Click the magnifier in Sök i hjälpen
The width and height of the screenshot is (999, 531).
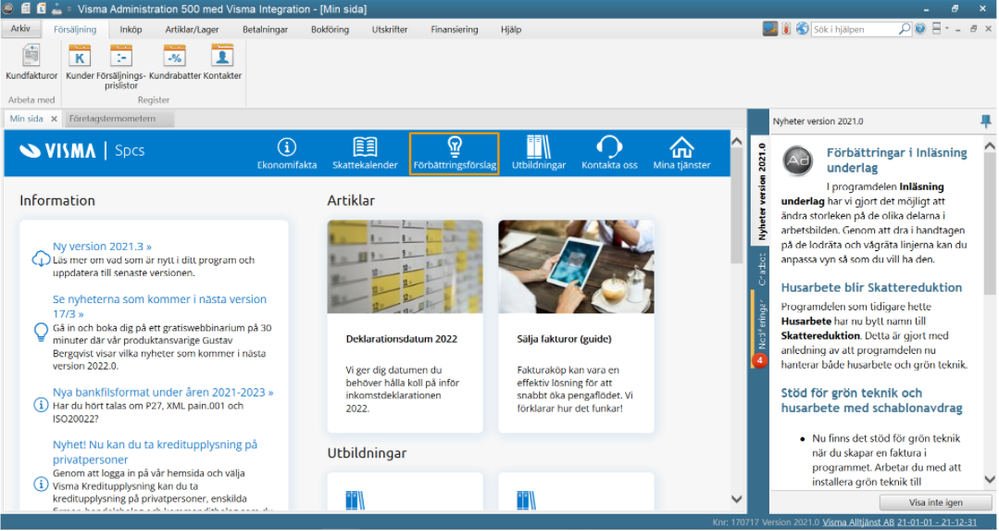[904, 29]
